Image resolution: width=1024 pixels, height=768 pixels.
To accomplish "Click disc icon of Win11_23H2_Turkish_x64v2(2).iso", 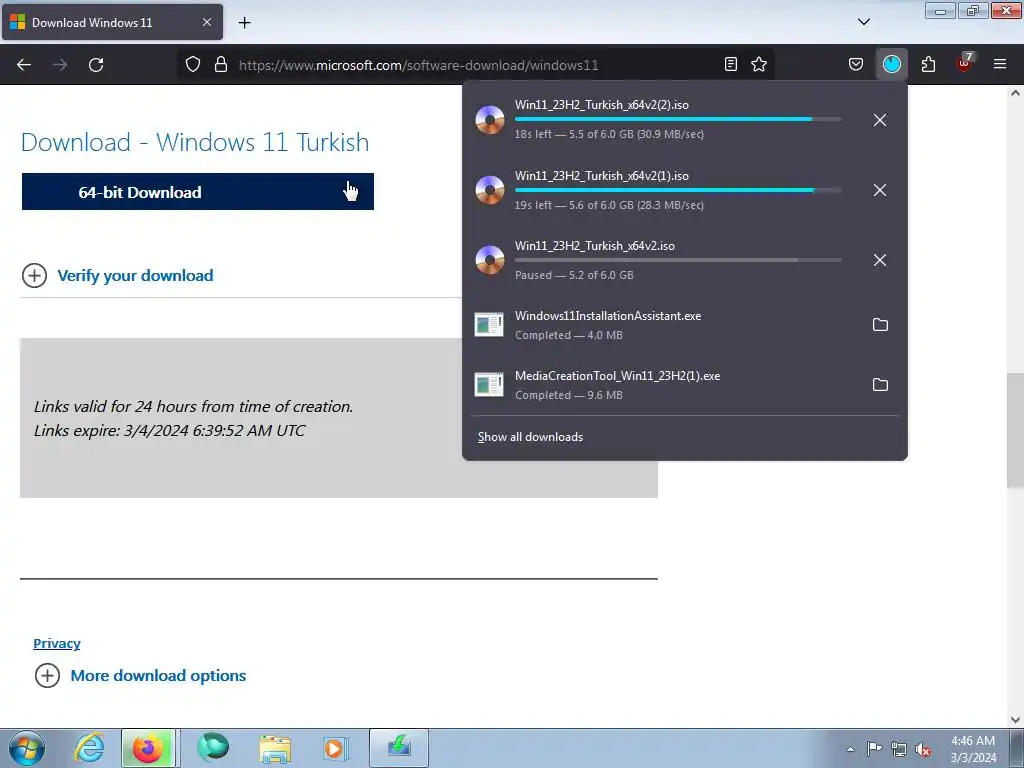I will (489, 120).
